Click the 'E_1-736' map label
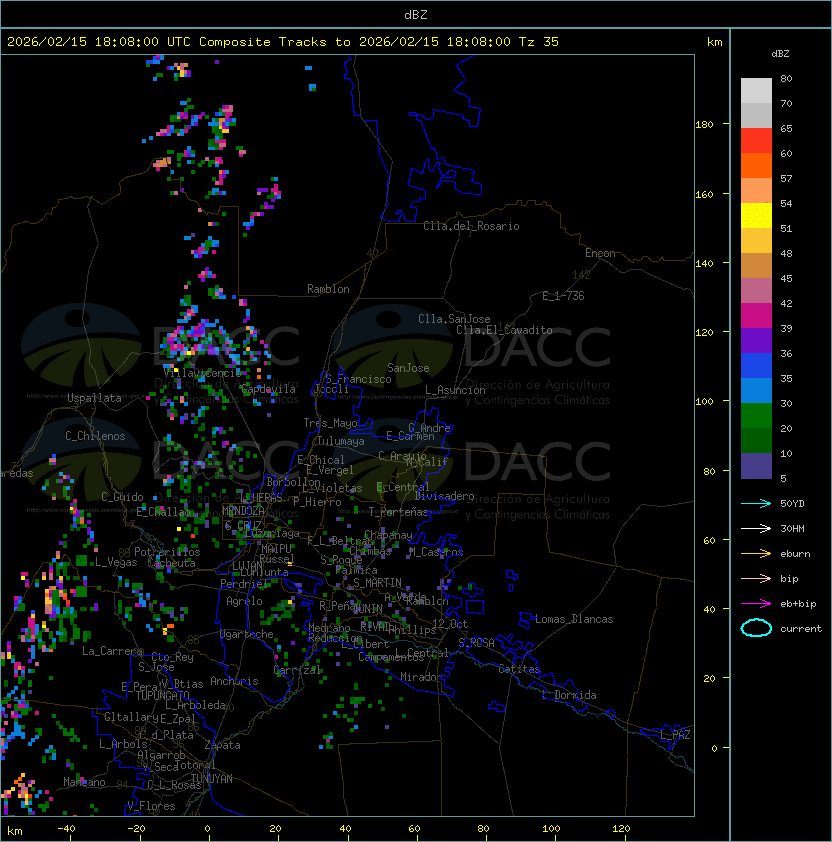Image resolution: width=832 pixels, height=842 pixels. click(563, 296)
